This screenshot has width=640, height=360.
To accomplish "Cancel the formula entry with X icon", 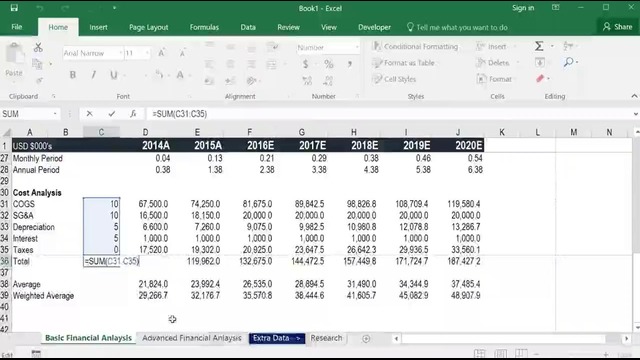I will (x=89, y=114).
